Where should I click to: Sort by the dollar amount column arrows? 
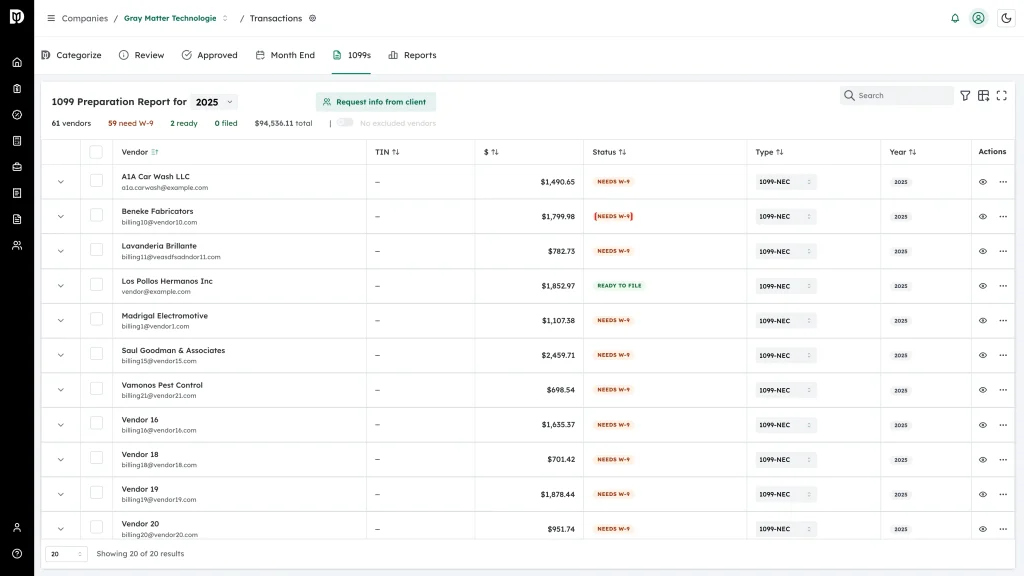coord(495,152)
